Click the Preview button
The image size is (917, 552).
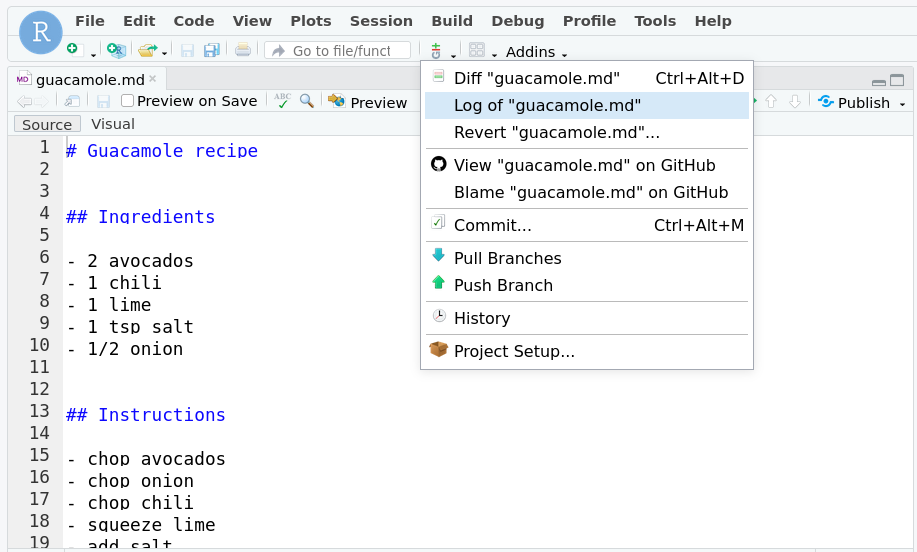(x=367, y=102)
